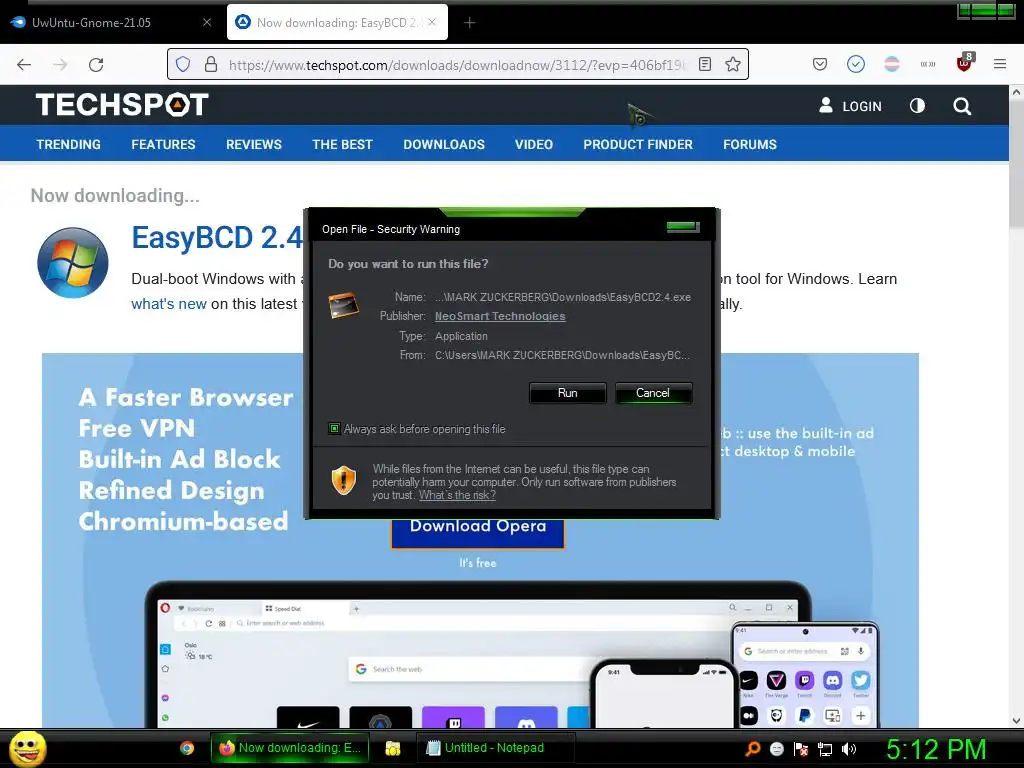Uncheck Always ask before opening this file
The width and height of the screenshot is (1024, 768).
[x=334, y=428]
